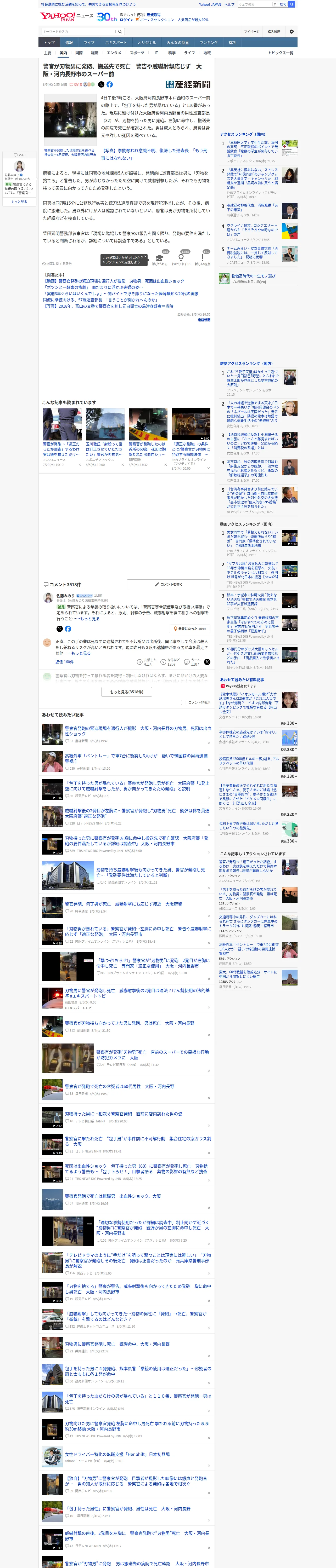Click the red comment count 3518 icon
Screen dimensions: 336x1568
coord(76,85)
